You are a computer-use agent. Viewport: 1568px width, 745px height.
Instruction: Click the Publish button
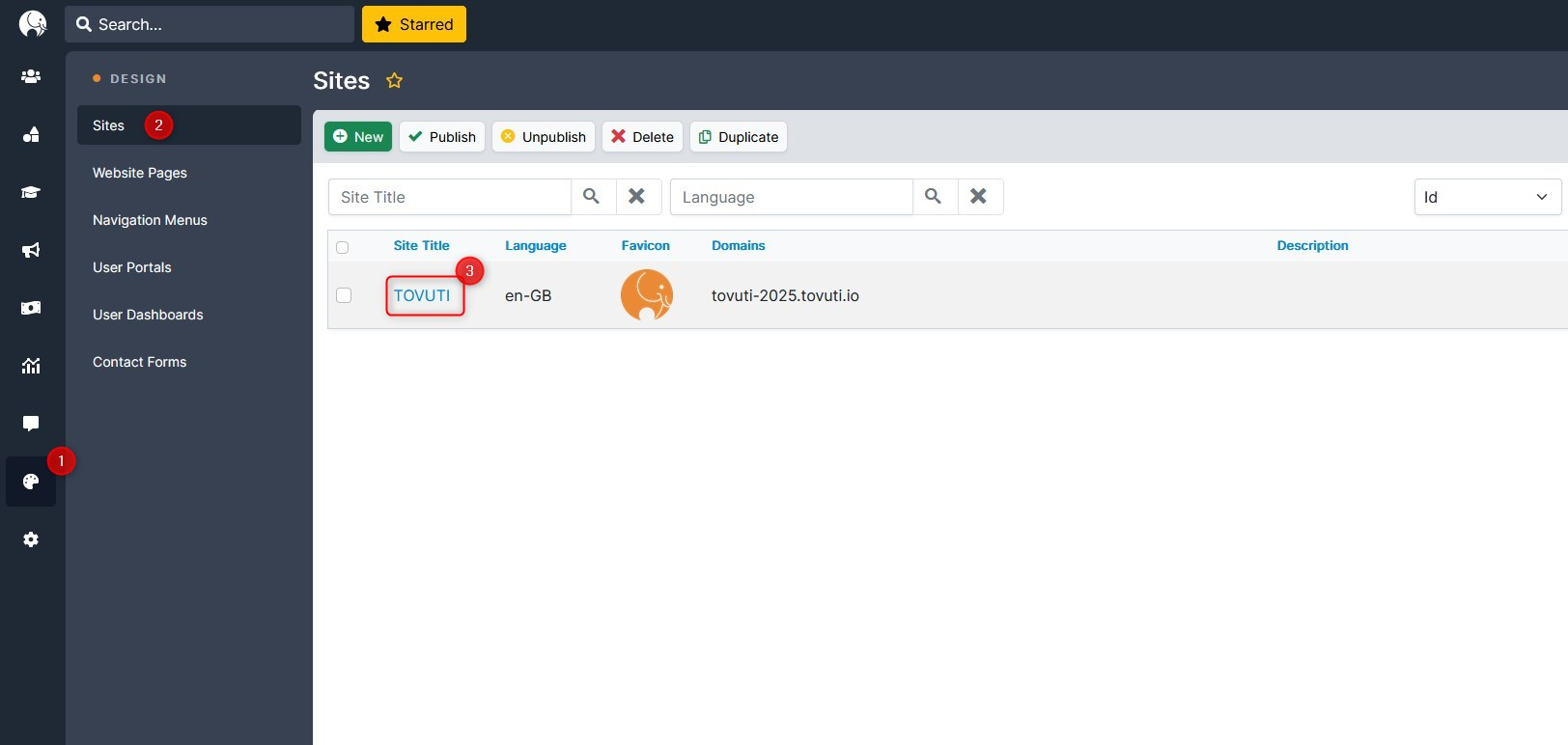(442, 137)
